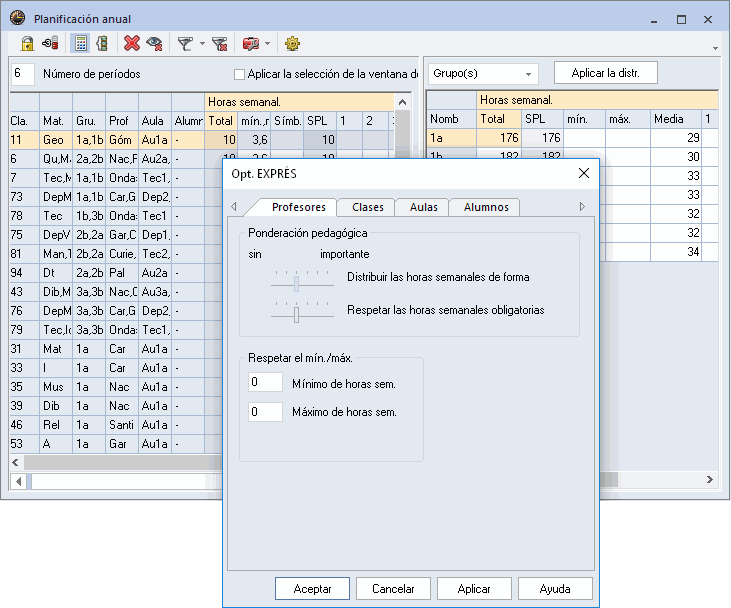Open the filter icon's dropdown arrow
Viewport: 731px width, 608px height.
[202, 44]
